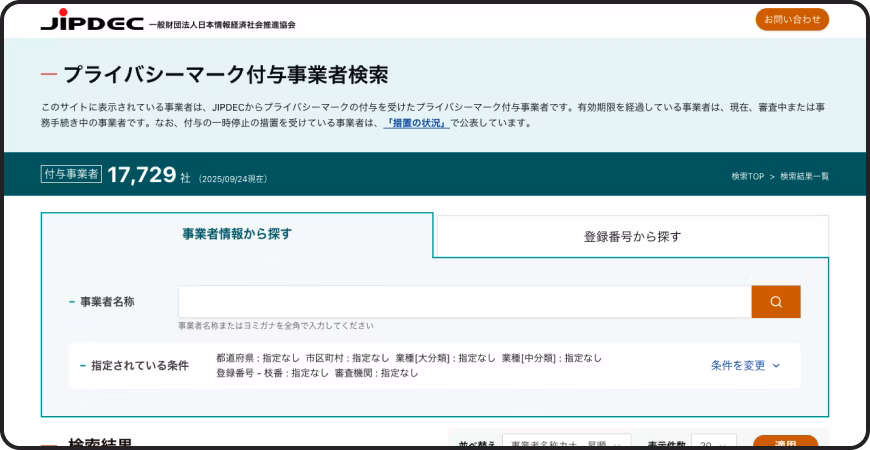
Task: Click the (2025/09/24現在) date text
Action: point(232,179)
